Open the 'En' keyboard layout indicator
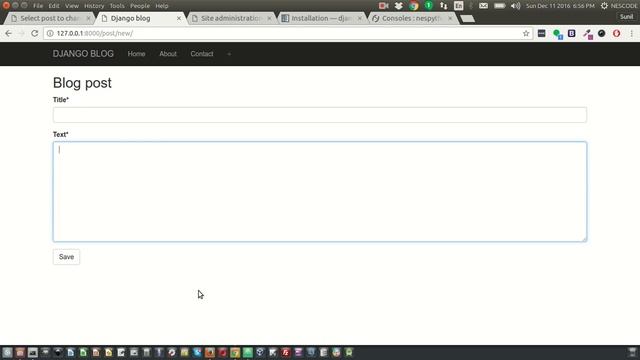The image size is (640, 360). [x=458, y=6]
